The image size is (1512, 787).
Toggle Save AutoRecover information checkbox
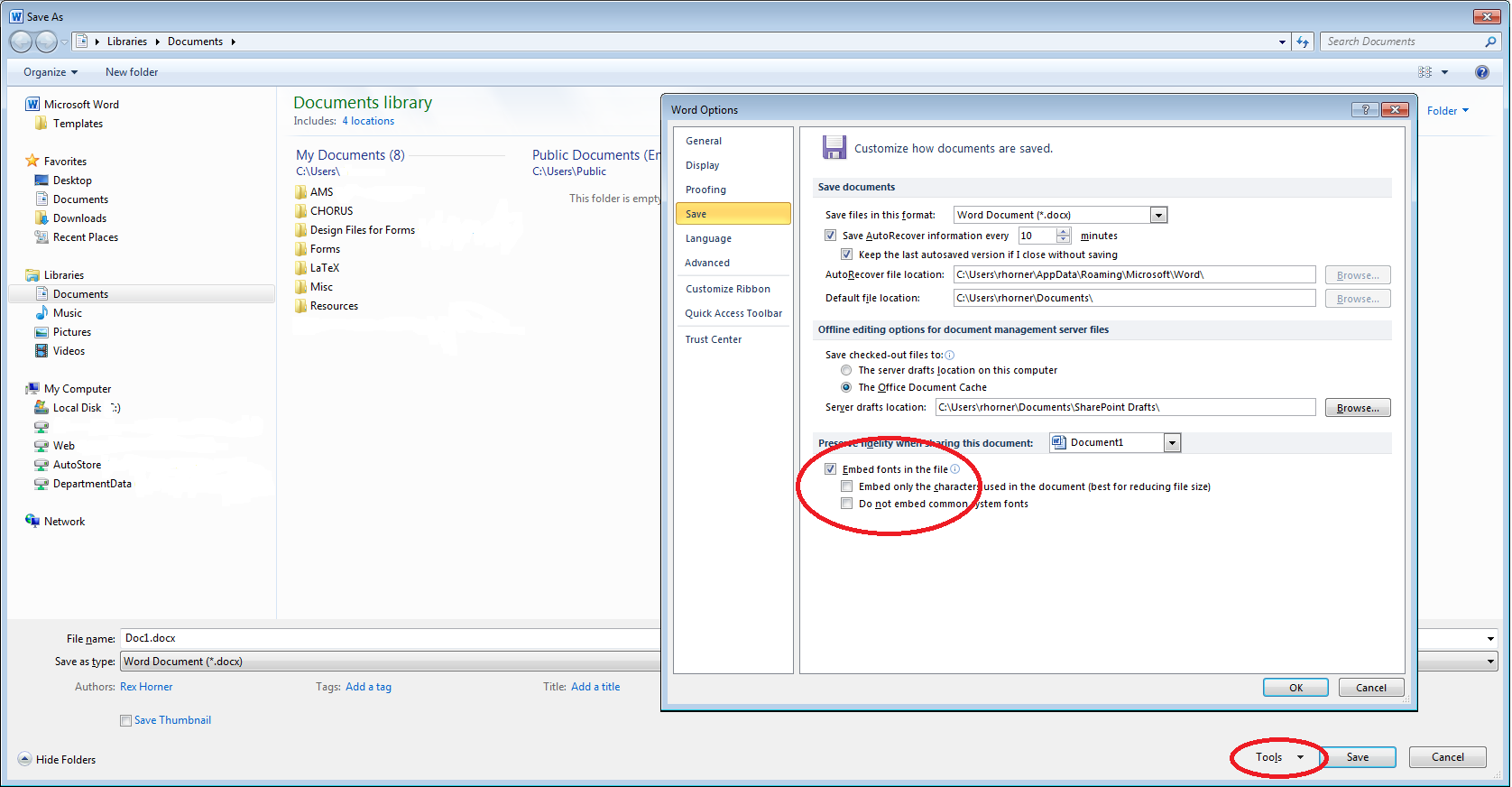coord(831,236)
